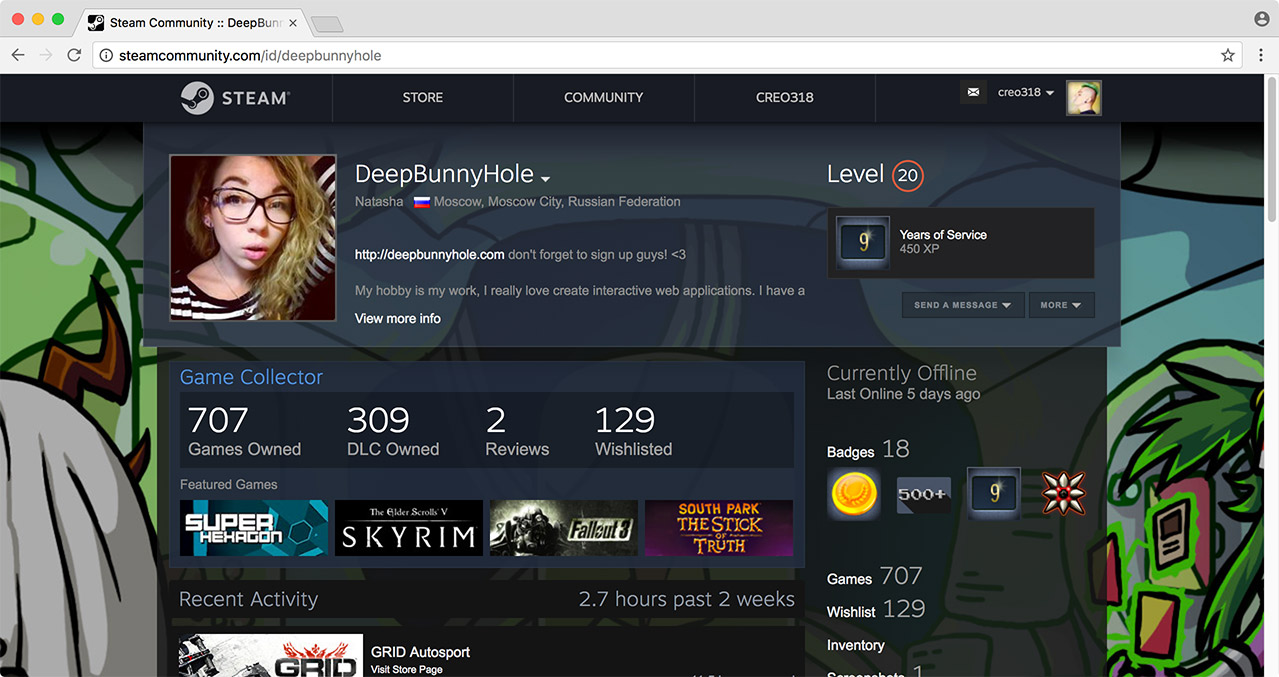Open the Wishlist 129 sidebar link

(876, 610)
